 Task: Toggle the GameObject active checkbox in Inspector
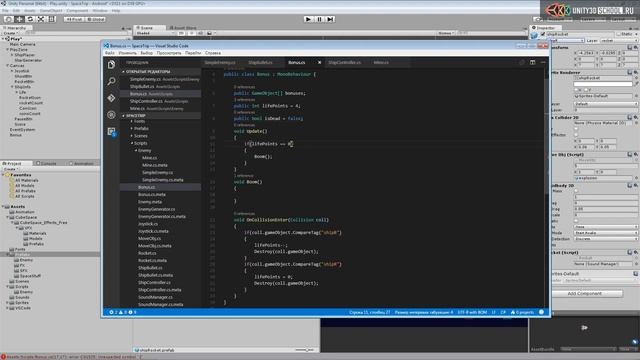tap(542, 34)
